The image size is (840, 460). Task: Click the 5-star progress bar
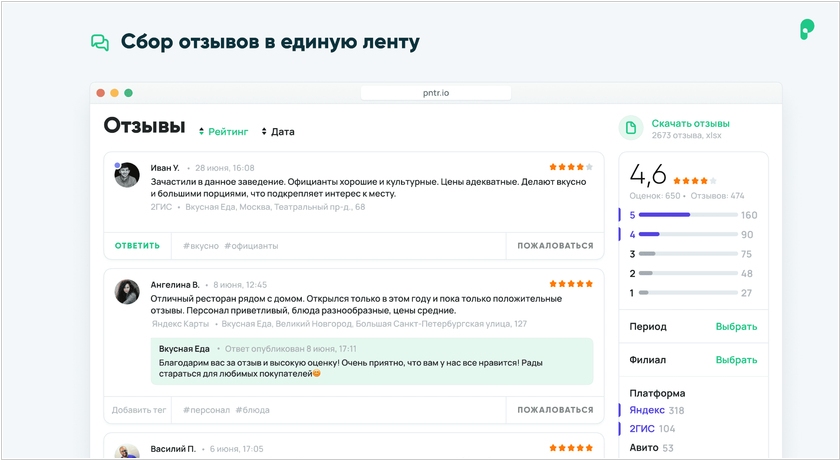(688, 215)
